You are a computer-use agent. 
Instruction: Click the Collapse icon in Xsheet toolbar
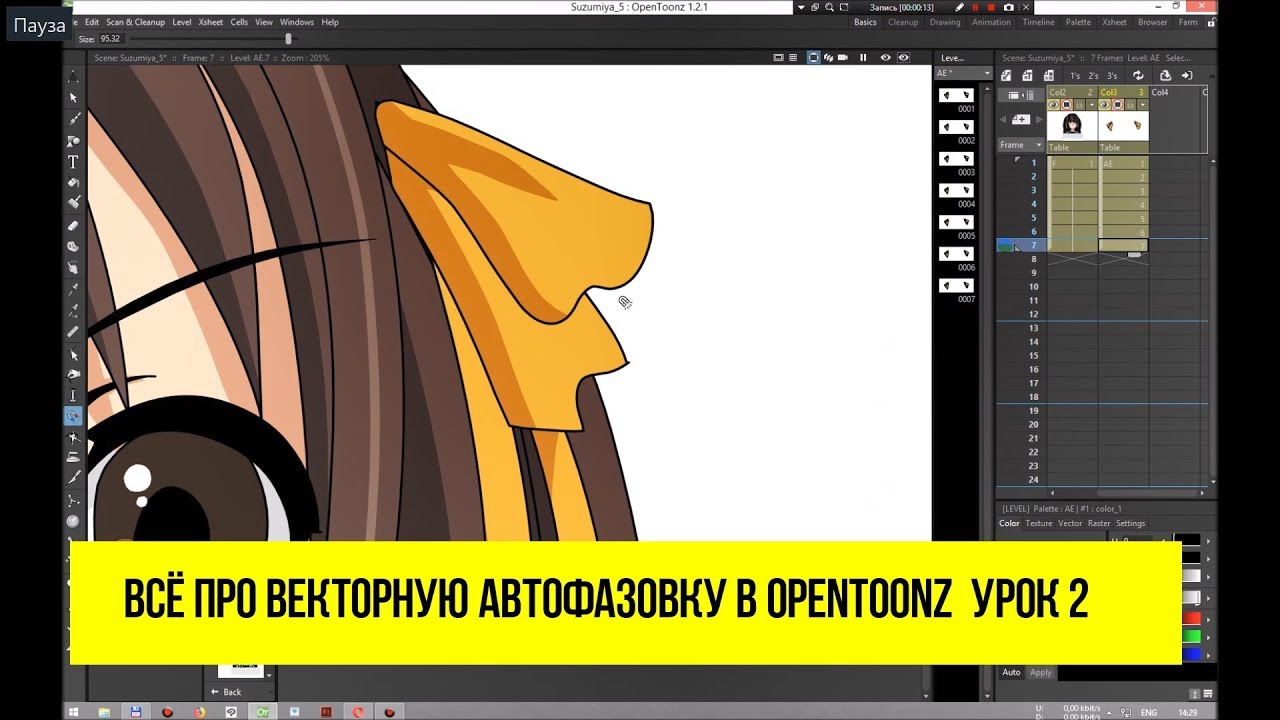click(x=1164, y=75)
